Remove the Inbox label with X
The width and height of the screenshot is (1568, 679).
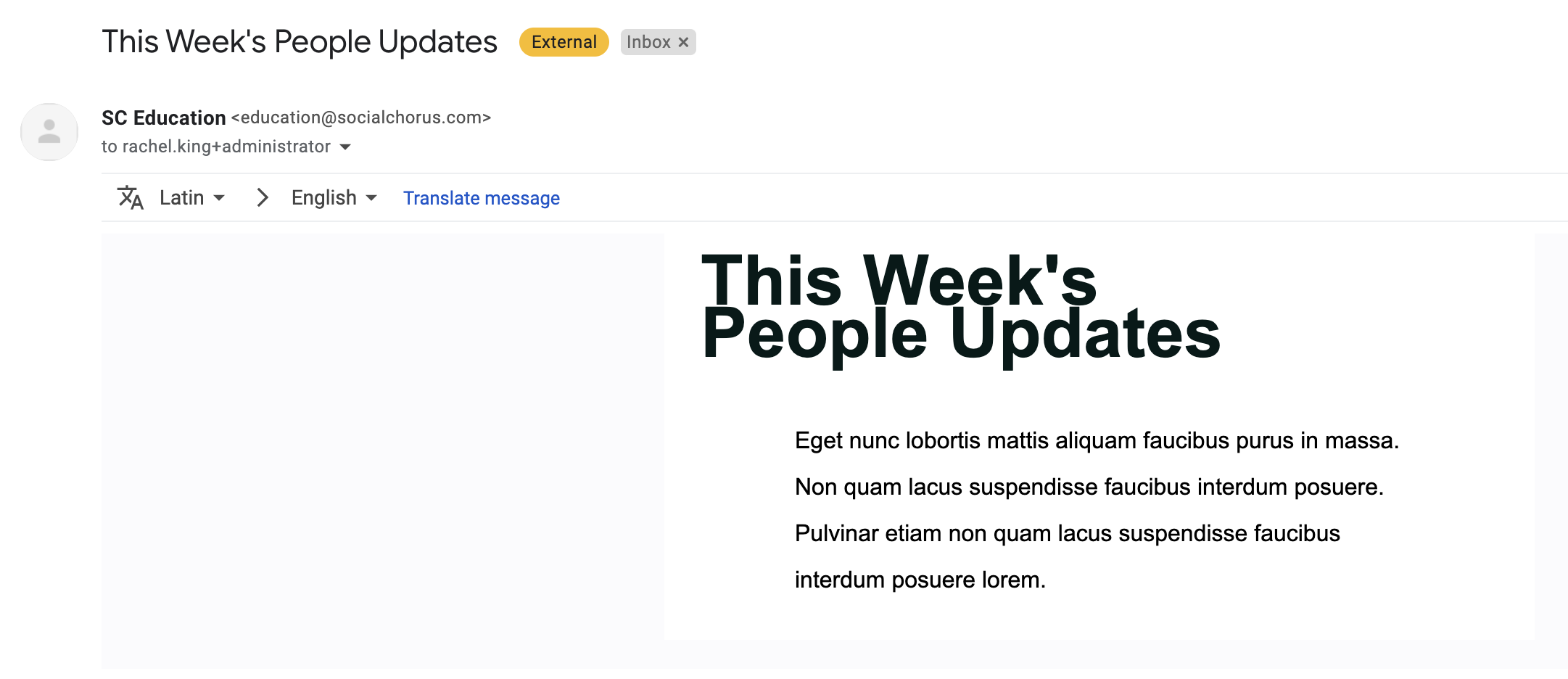683,42
